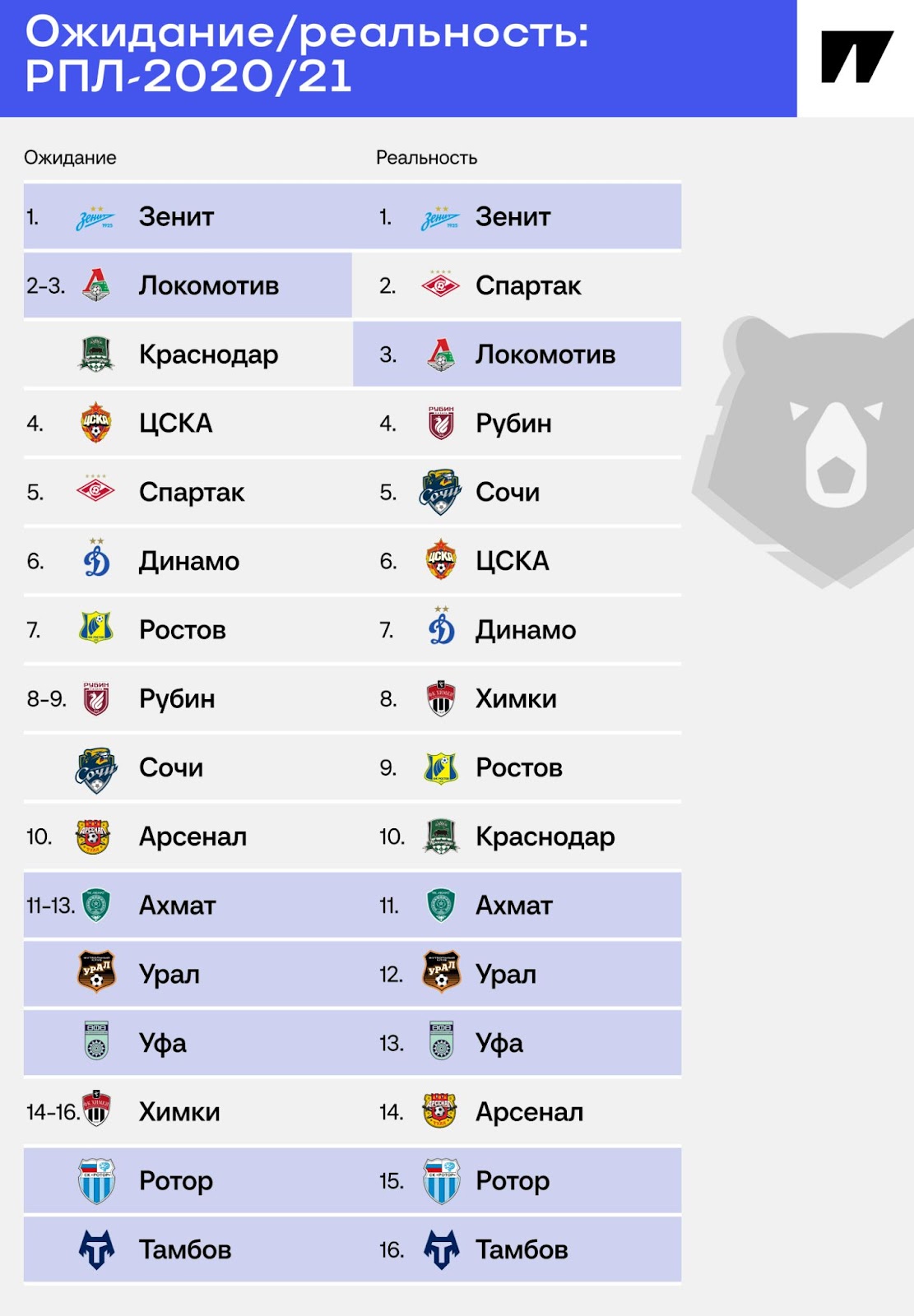Click the Ural crest at Реальность position 12
This screenshot has width=914, height=1316.
point(441,973)
